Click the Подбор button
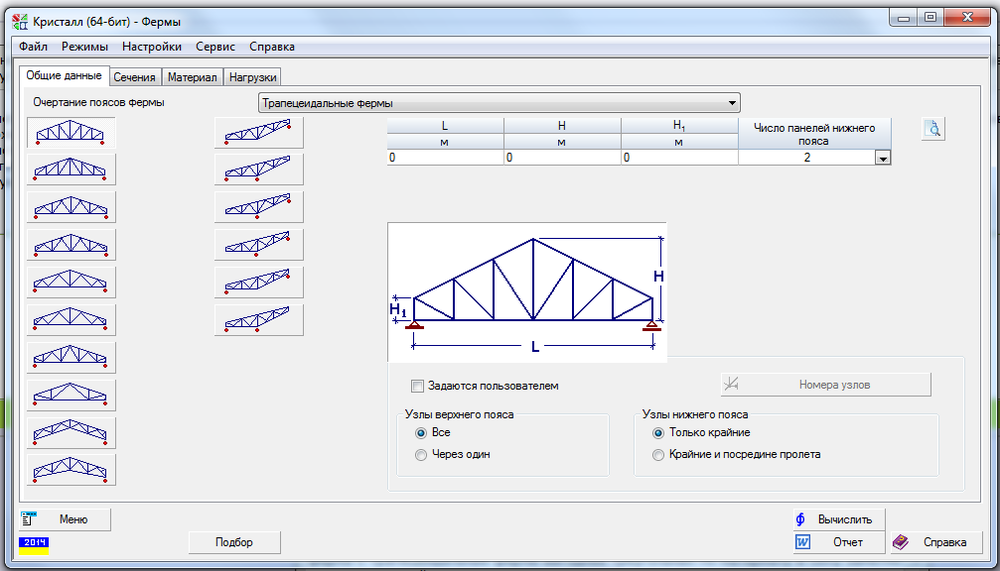 point(234,542)
